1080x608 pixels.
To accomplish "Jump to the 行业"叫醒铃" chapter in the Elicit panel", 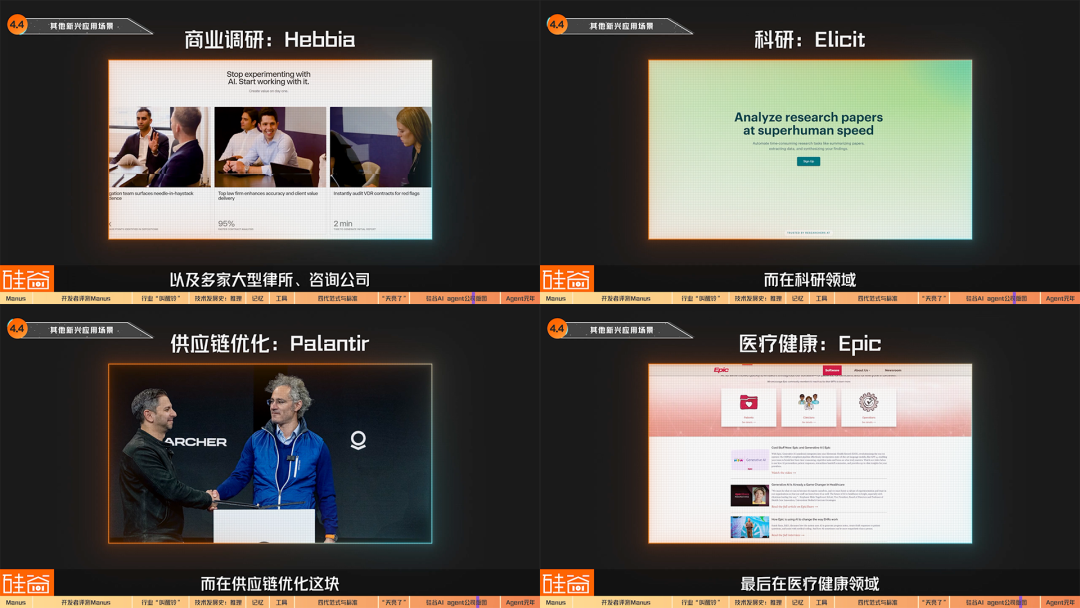I will click(x=700, y=298).
